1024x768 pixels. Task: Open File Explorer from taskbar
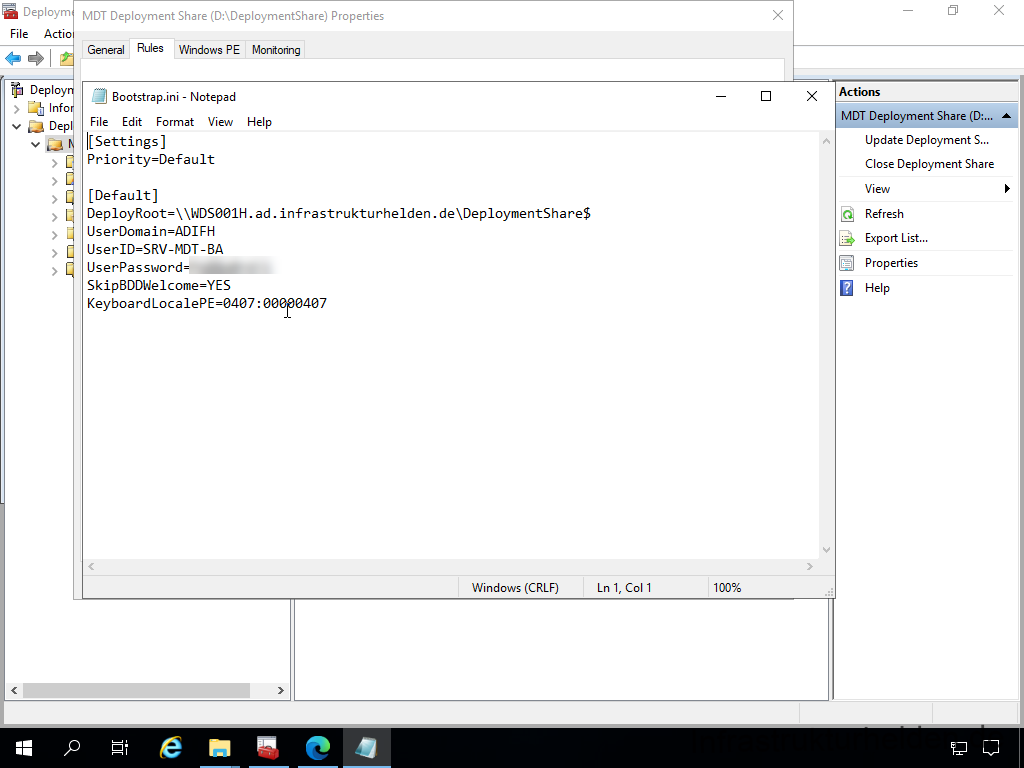coord(219,747)
